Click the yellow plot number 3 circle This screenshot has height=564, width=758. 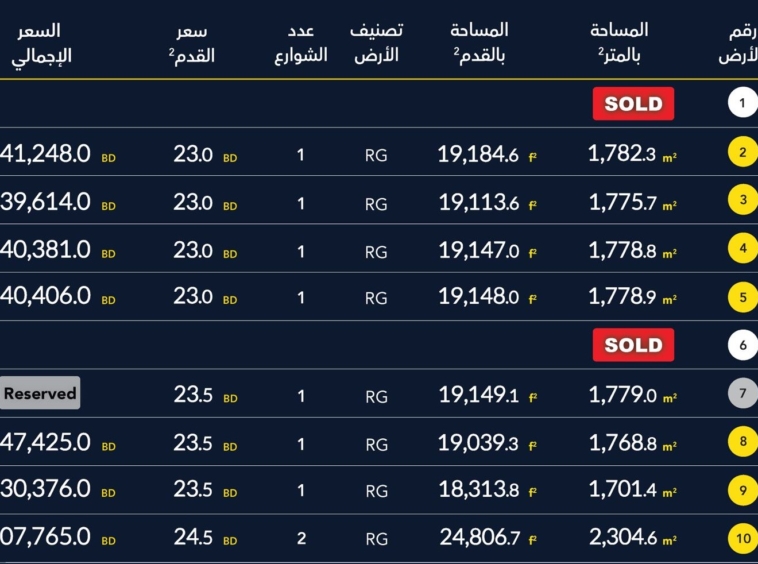(x=743, y=200)
